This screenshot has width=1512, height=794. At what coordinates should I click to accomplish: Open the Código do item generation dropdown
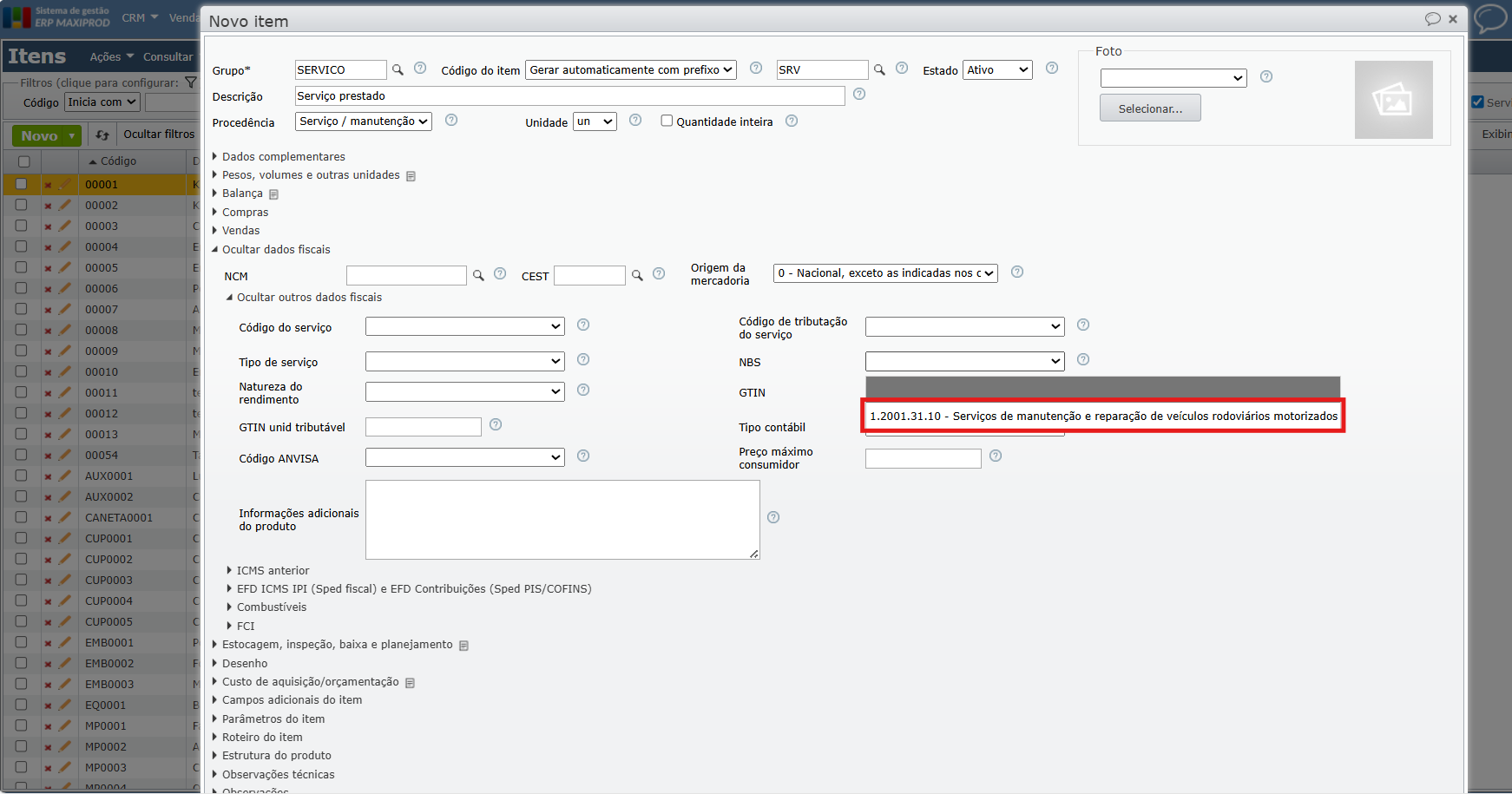(631, 70)
